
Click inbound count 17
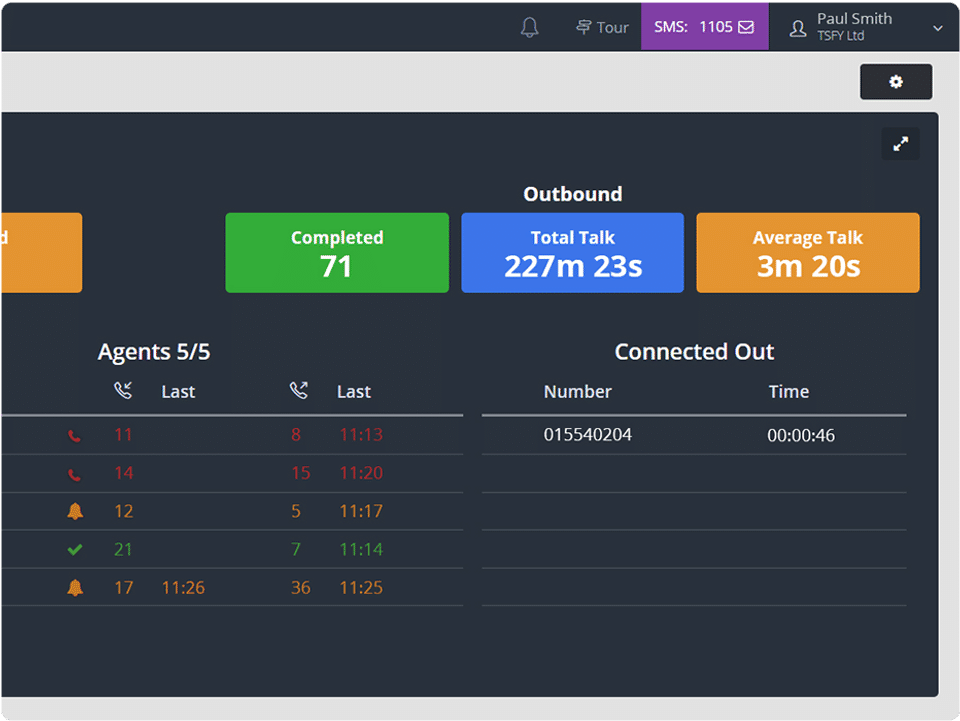coord(124,588)
